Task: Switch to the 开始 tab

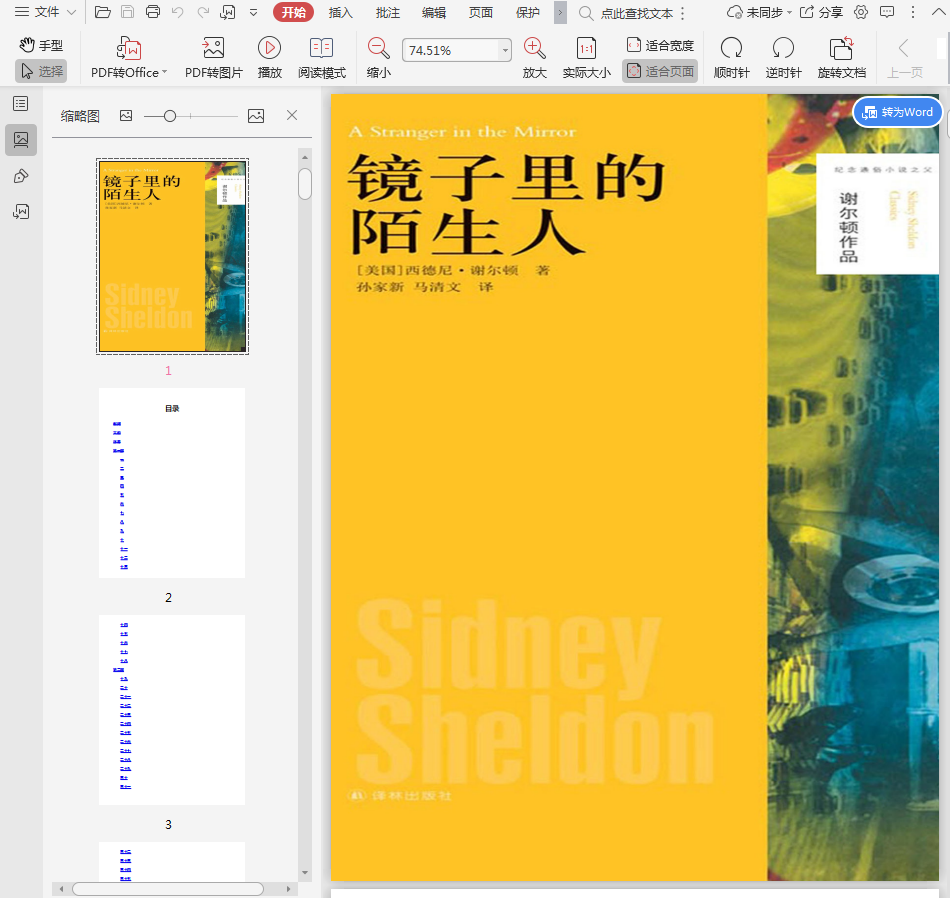Action: [293, 12]
